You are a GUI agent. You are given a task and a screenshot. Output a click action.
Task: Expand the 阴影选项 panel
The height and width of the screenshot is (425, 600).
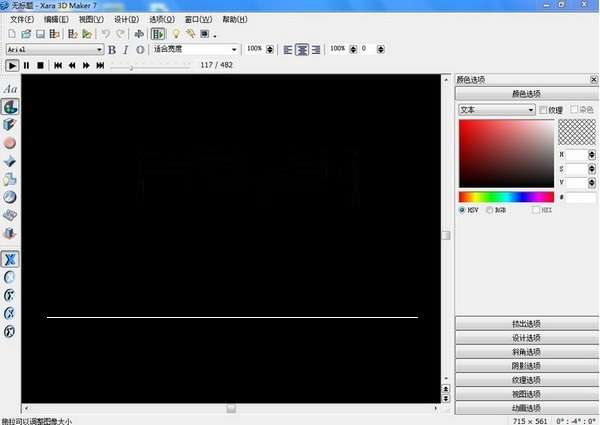coord(527,366)
